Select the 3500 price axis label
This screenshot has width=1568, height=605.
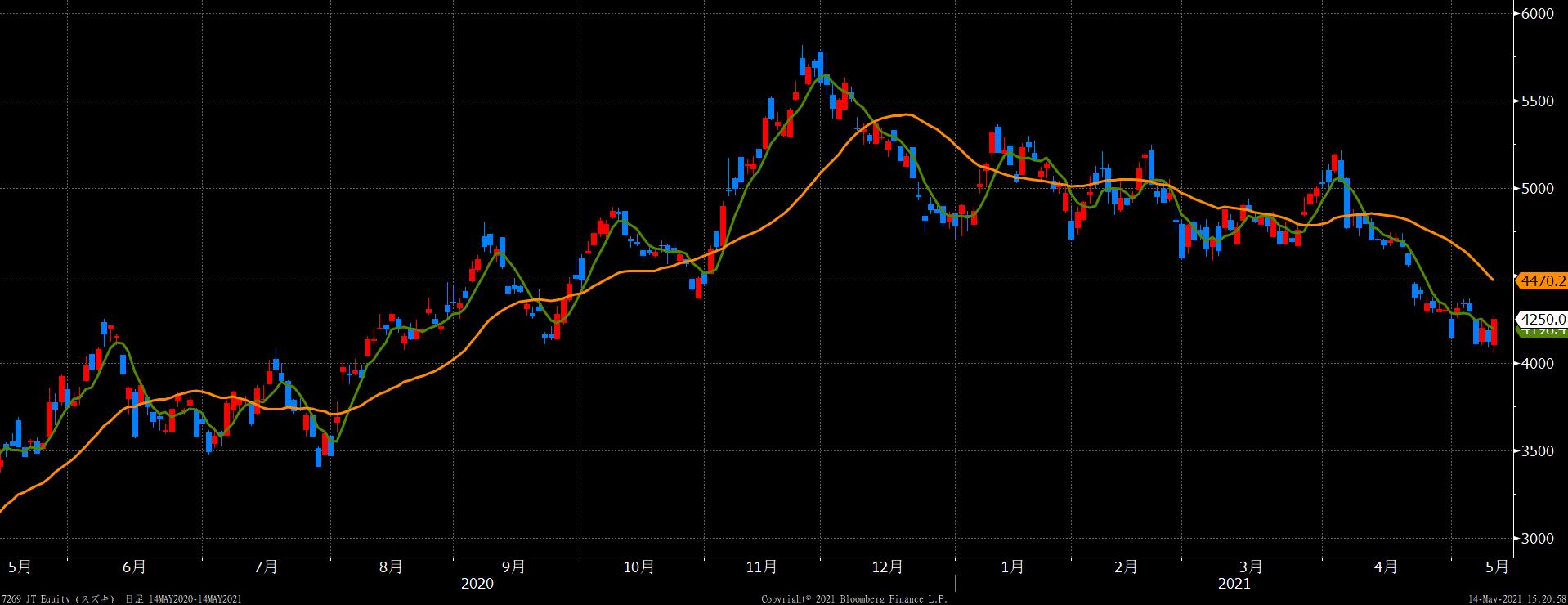tap(1538, 451)
